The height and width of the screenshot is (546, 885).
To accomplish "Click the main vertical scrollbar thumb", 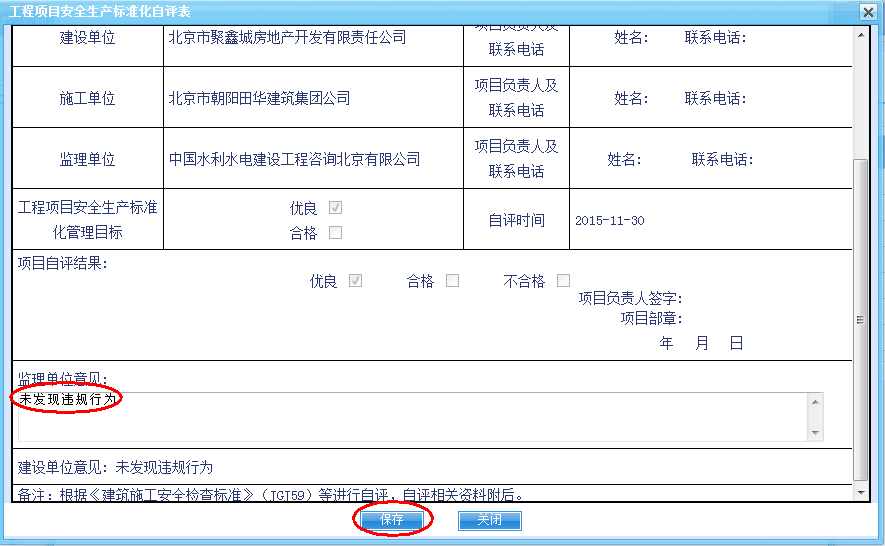I will pos(862,320).
